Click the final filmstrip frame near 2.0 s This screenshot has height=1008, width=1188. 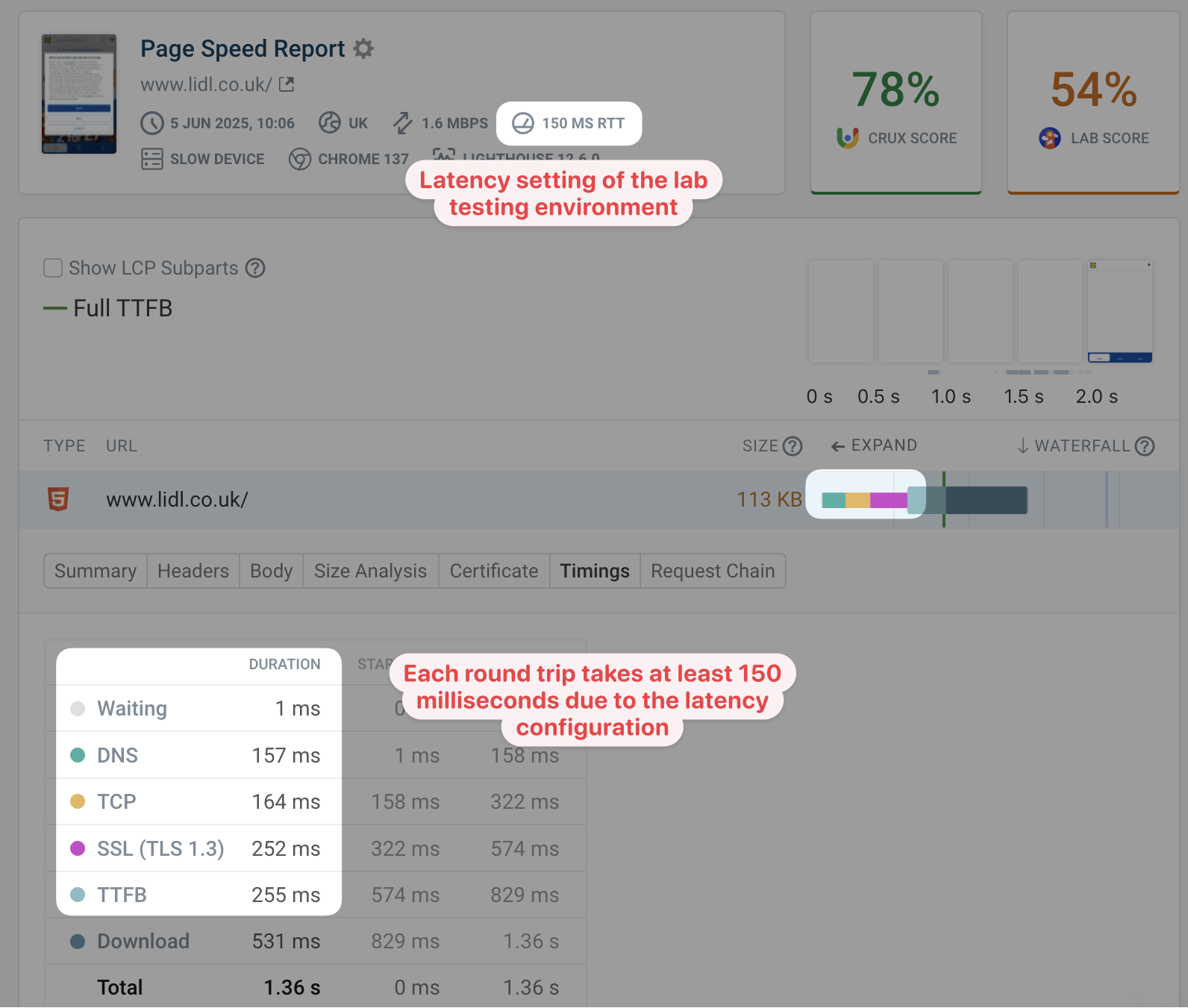click(1120, 311)
